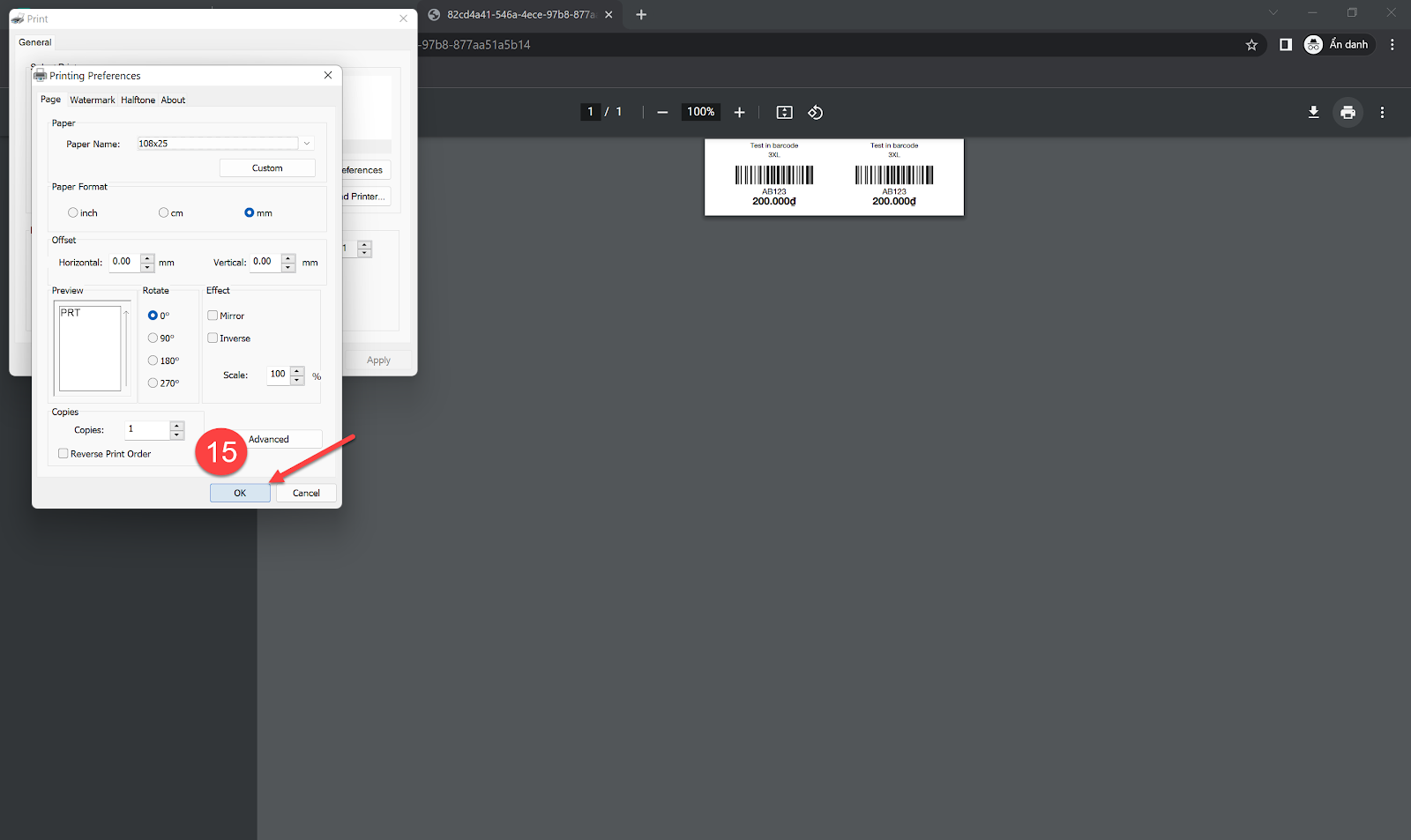
Task: Click the Custom paper button
Action: pos(267,167)
